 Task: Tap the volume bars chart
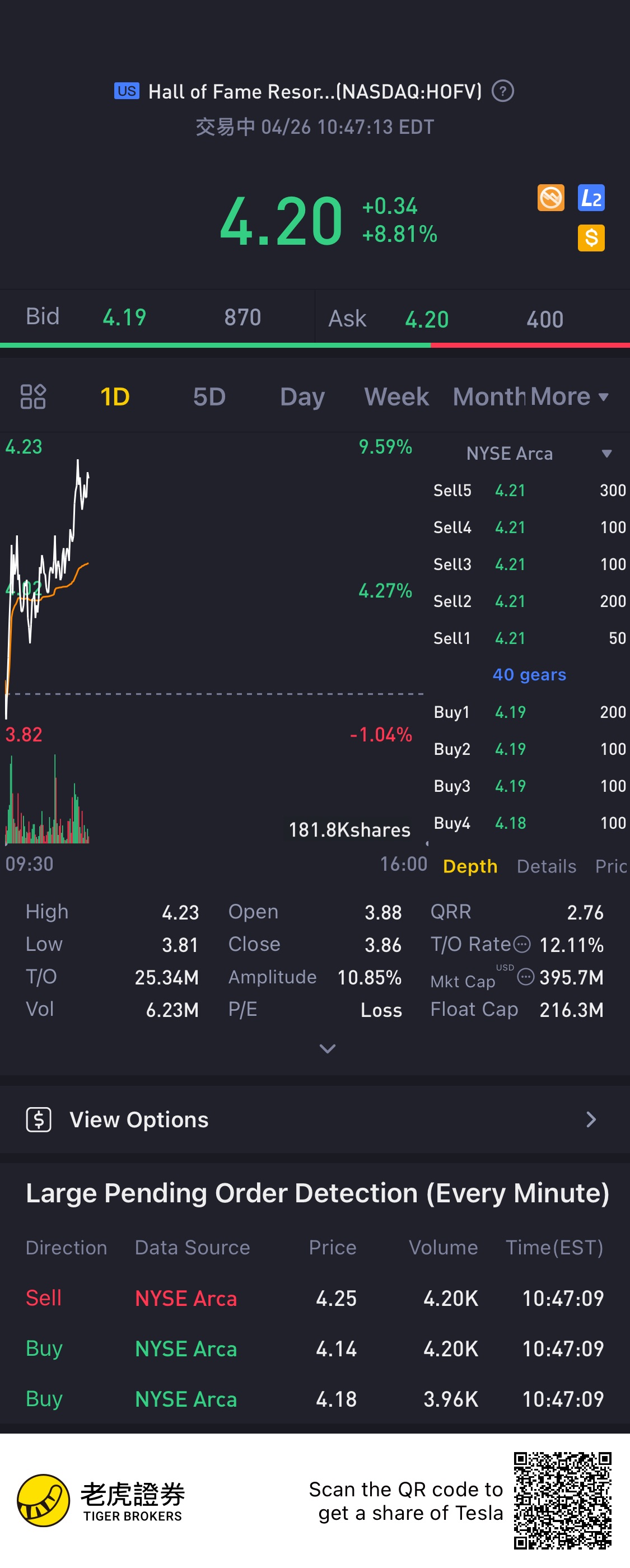pyautogui.click(x=48, y=799)
